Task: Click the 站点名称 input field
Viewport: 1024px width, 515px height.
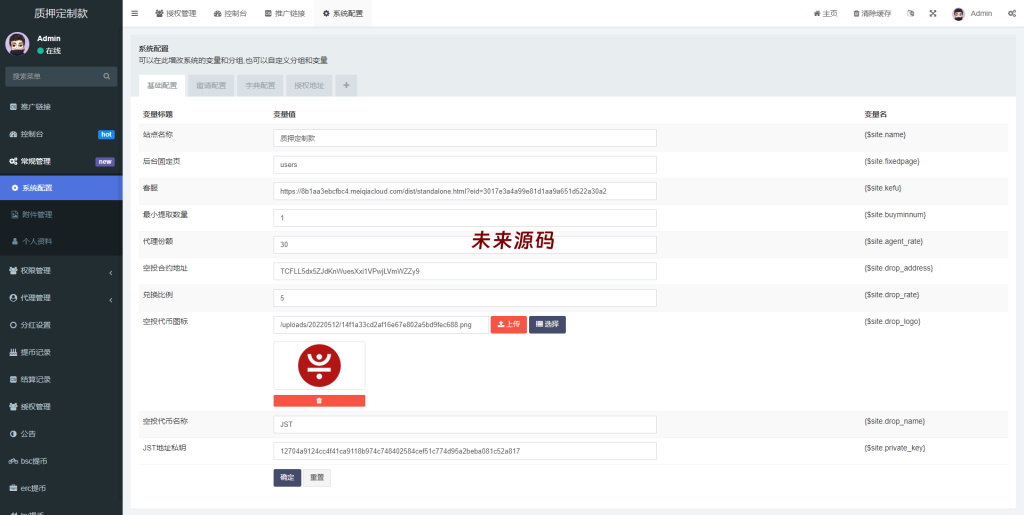Action: 465,138
